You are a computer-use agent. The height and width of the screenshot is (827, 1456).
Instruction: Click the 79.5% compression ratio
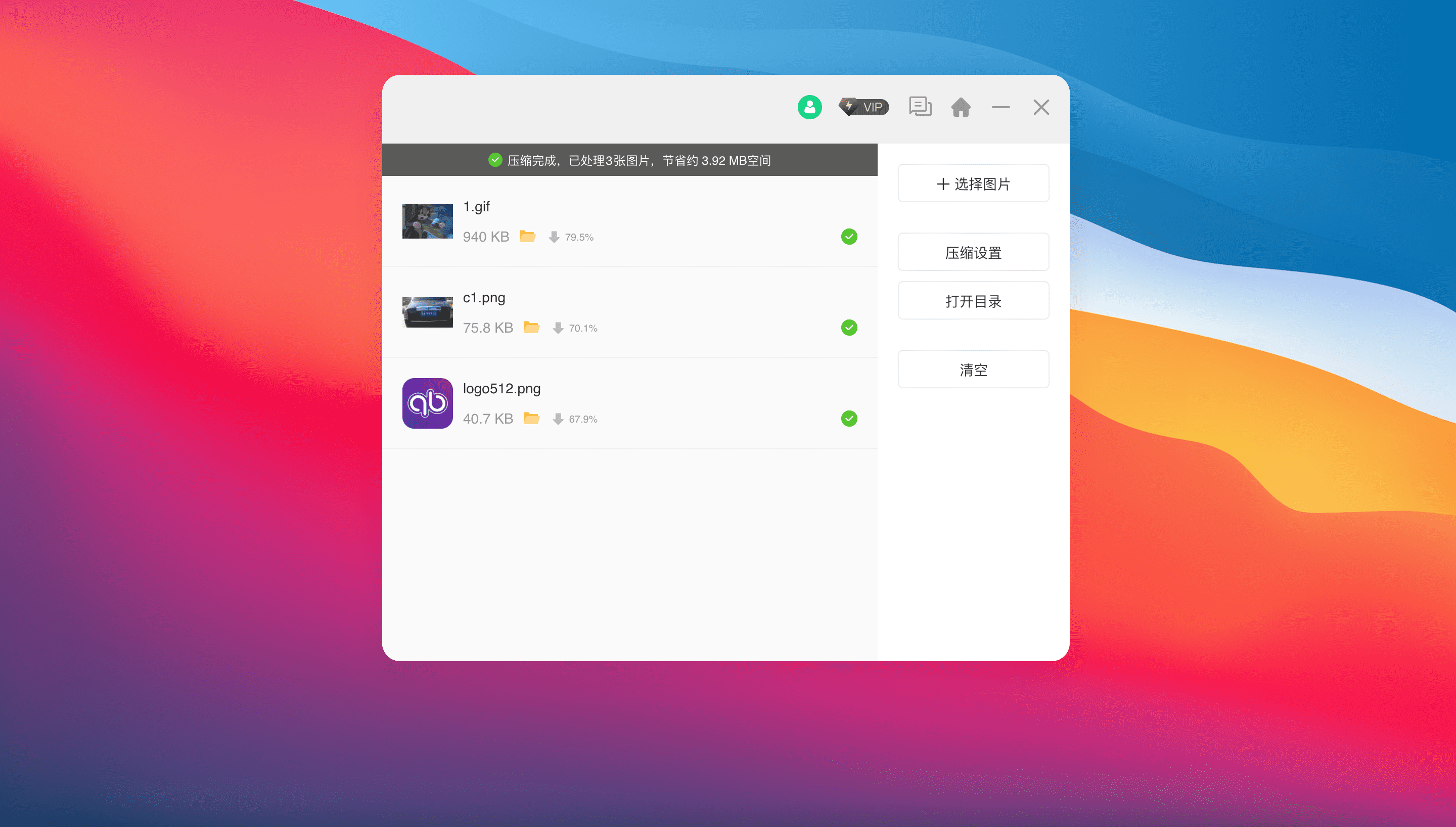tap(579, 238)
